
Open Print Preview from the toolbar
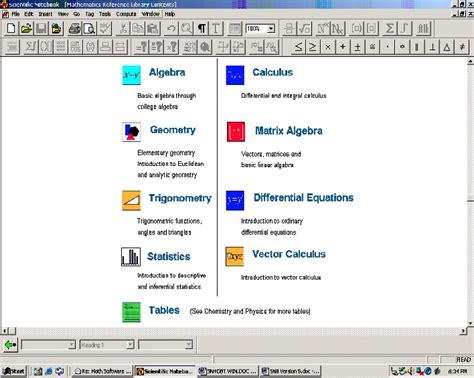click(89, 29)
